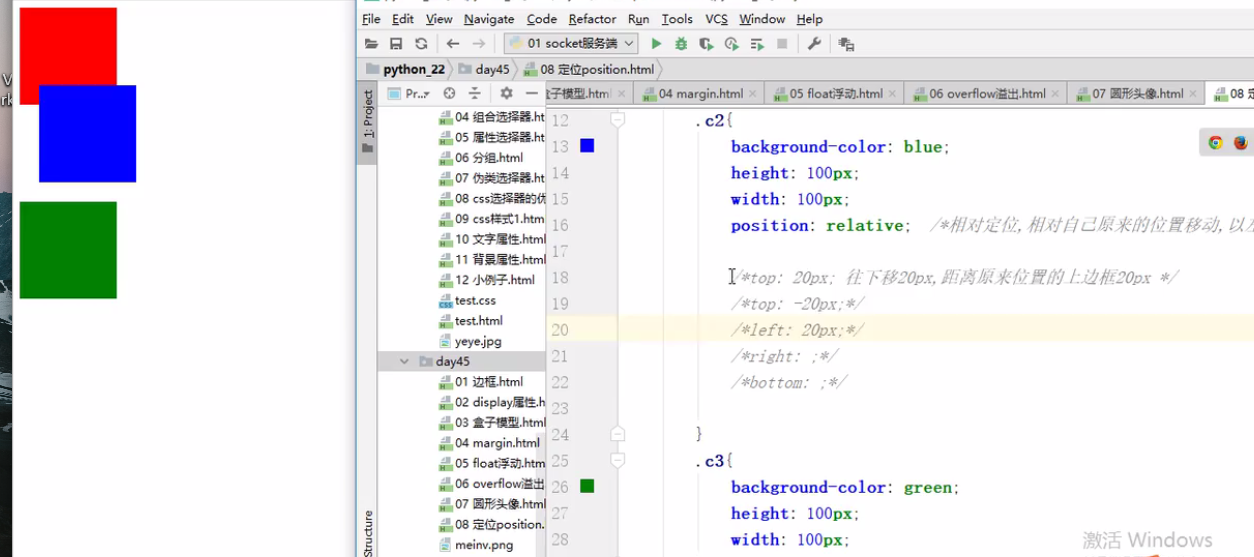The image size is (1254, 557).
Task: Open the Help menu
Action: [x=810, y=19]
